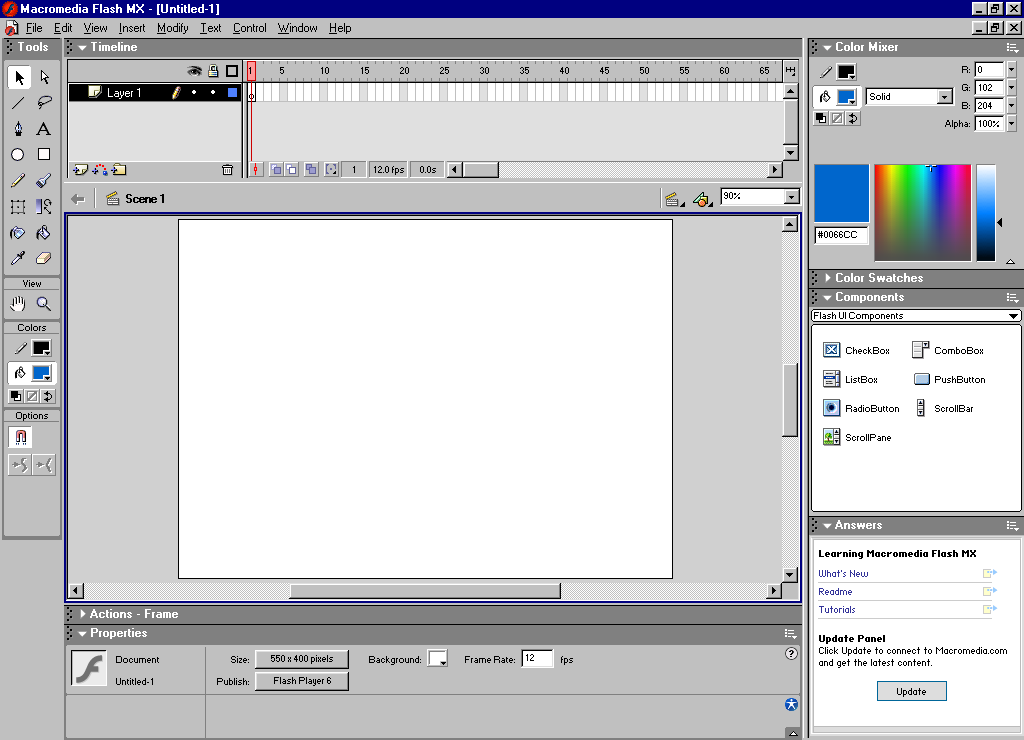Collapse the Components panel
Screen dimensions: 1024x740
point(827,297)
